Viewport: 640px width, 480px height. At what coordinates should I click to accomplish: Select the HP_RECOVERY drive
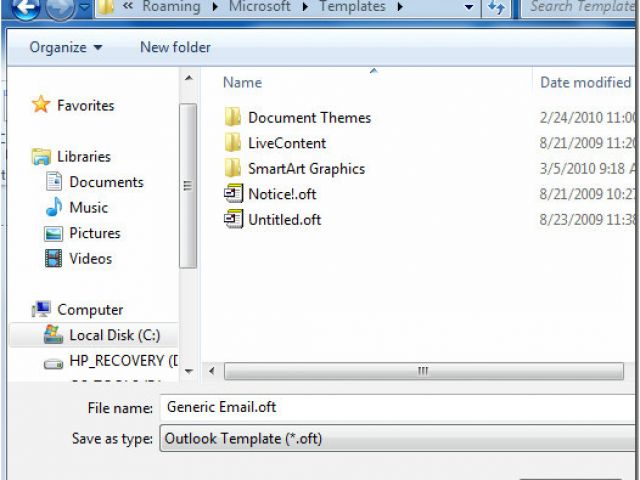pos(124,361)
